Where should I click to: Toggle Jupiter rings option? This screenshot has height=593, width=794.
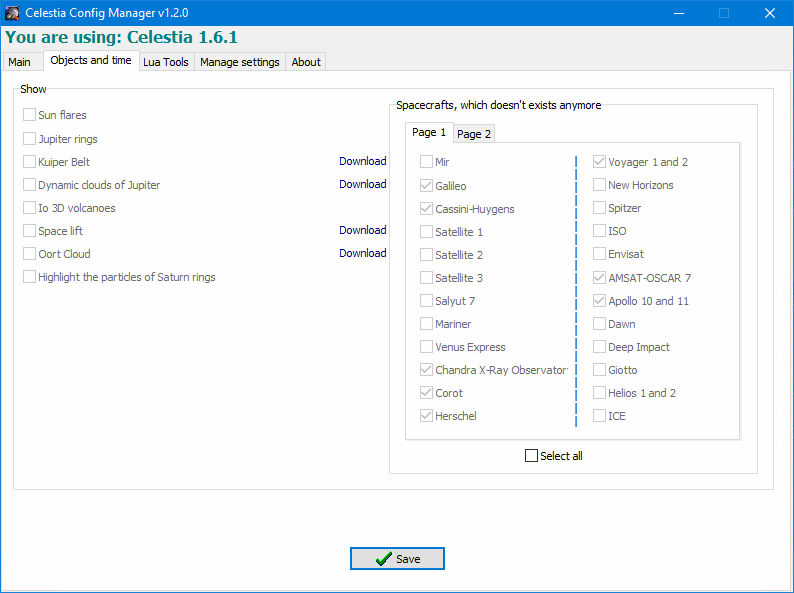click(29, 139)
